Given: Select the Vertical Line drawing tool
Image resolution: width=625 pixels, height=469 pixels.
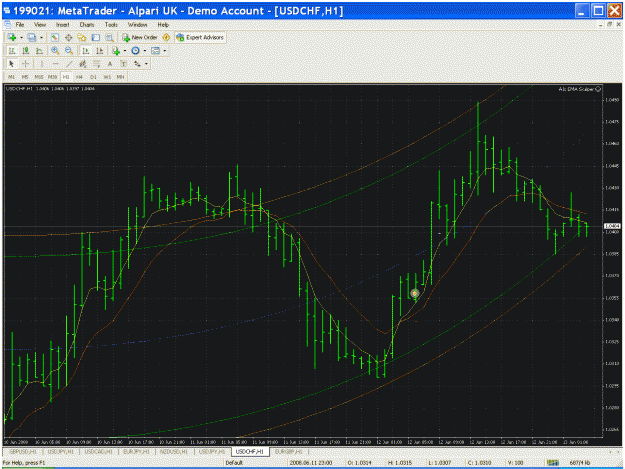Looking at the screenshot, I should point(41,64).
